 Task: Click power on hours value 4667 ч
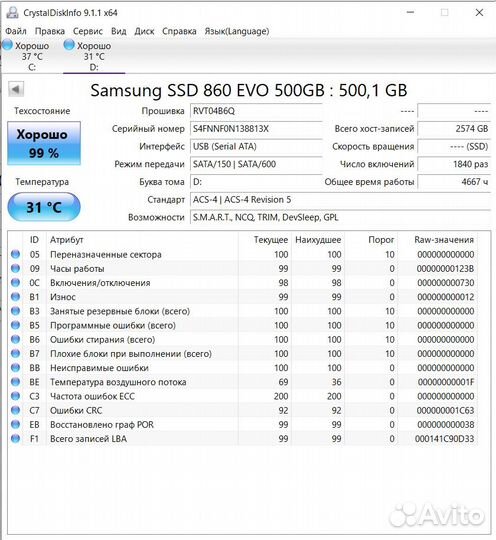454,182
